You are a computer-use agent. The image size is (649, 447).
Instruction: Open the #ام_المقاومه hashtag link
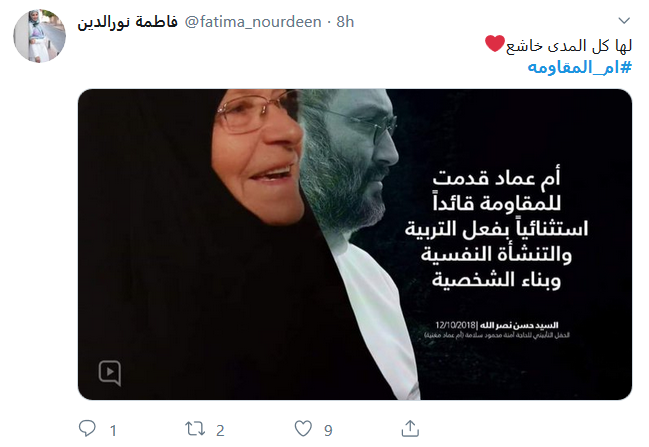579,67
